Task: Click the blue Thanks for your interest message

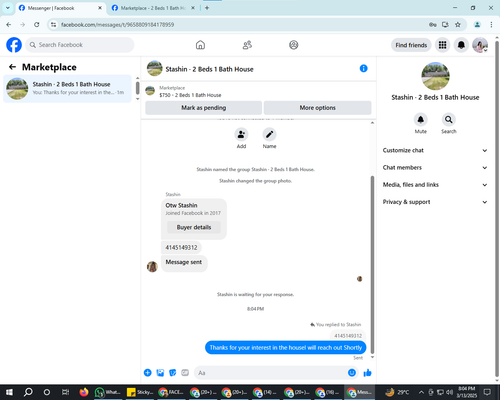Action: [x=286, y=348]
